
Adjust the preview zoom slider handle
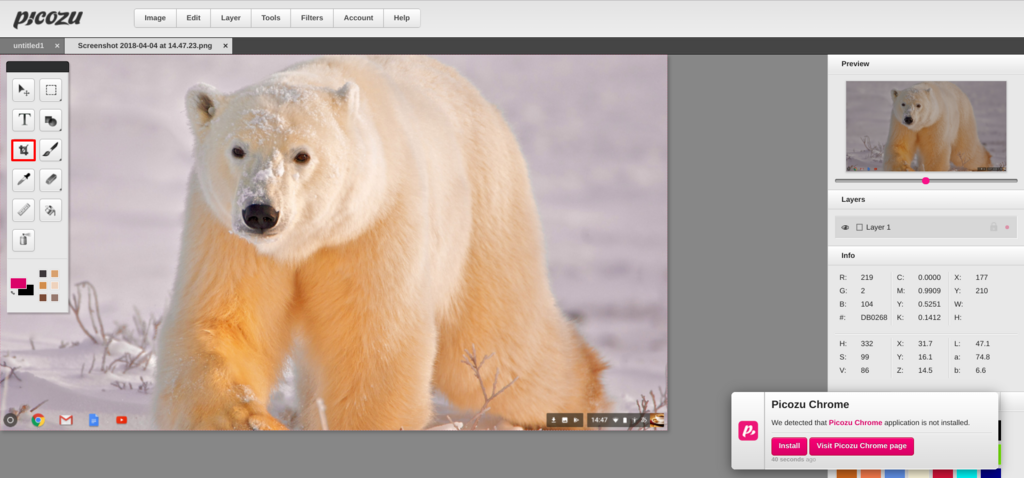pos(925,180)
